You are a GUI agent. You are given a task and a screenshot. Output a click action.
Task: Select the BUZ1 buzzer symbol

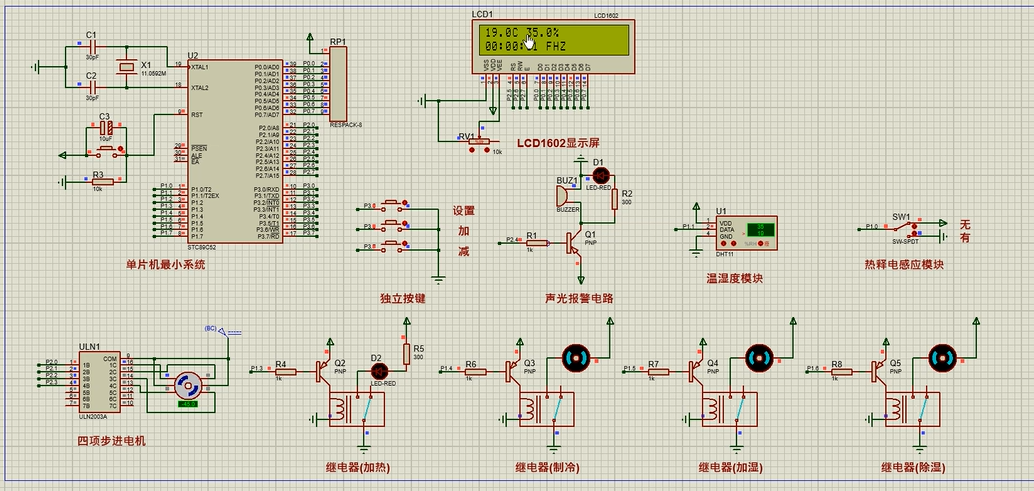point(564,198)
